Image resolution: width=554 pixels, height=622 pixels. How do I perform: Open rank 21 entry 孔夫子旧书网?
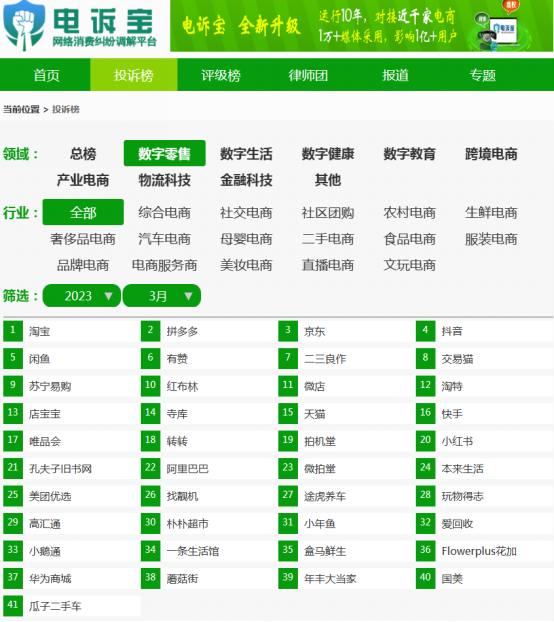click(x=60, y=469)
